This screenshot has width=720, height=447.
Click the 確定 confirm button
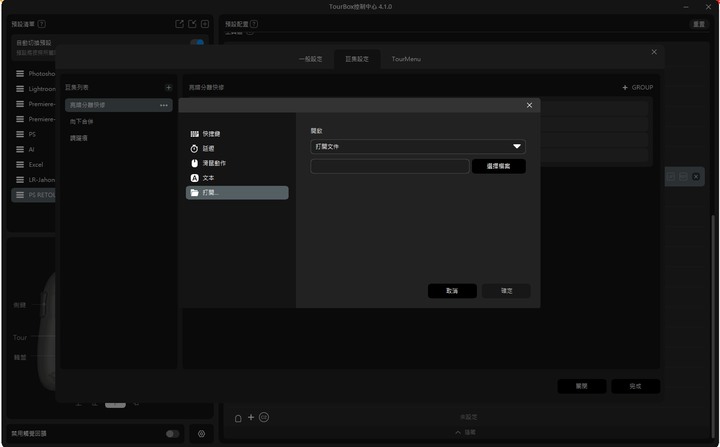[506, 291]
